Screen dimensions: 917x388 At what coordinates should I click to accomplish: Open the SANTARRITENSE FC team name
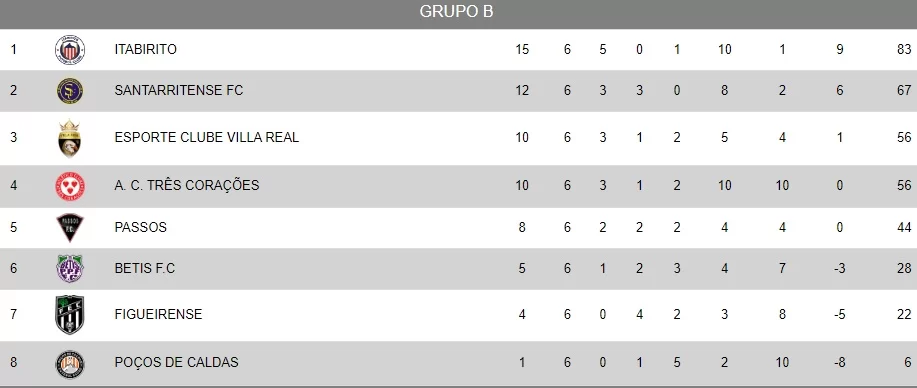[179, 90]
